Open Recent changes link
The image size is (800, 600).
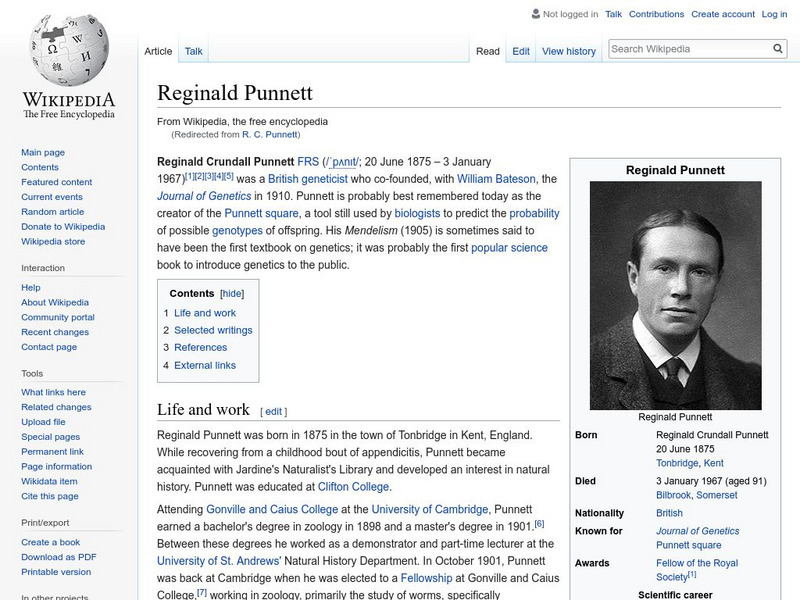click(x=55, y=332)
